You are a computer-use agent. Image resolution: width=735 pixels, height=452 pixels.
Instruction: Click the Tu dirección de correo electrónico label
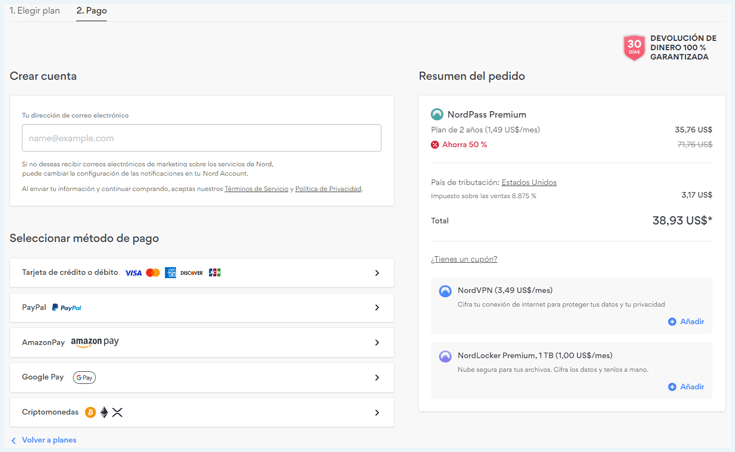75,115
